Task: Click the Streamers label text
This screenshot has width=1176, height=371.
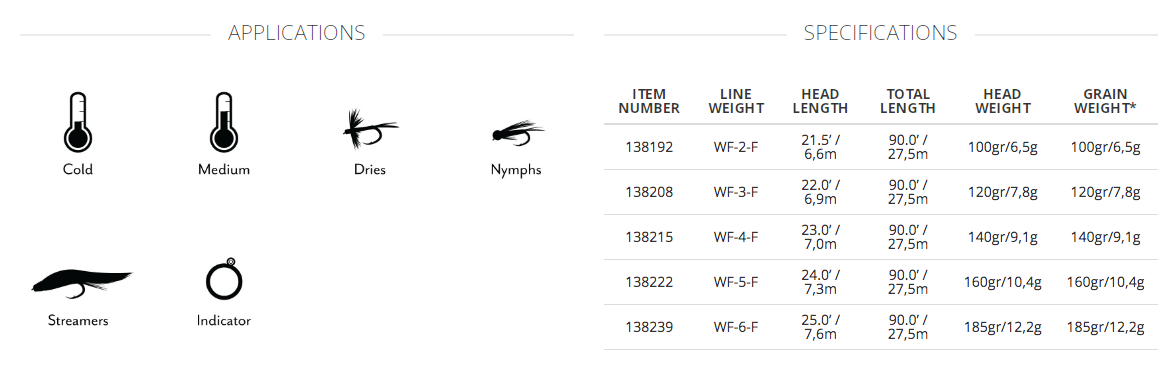Action: pos(78,321)
